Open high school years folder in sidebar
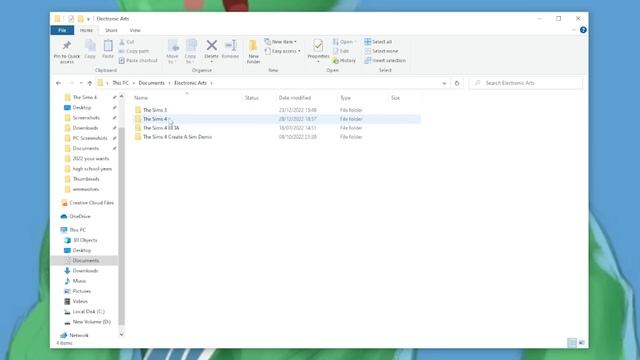Image resolution: width=640 pixels, height=360 pixels. coord(92,169)
